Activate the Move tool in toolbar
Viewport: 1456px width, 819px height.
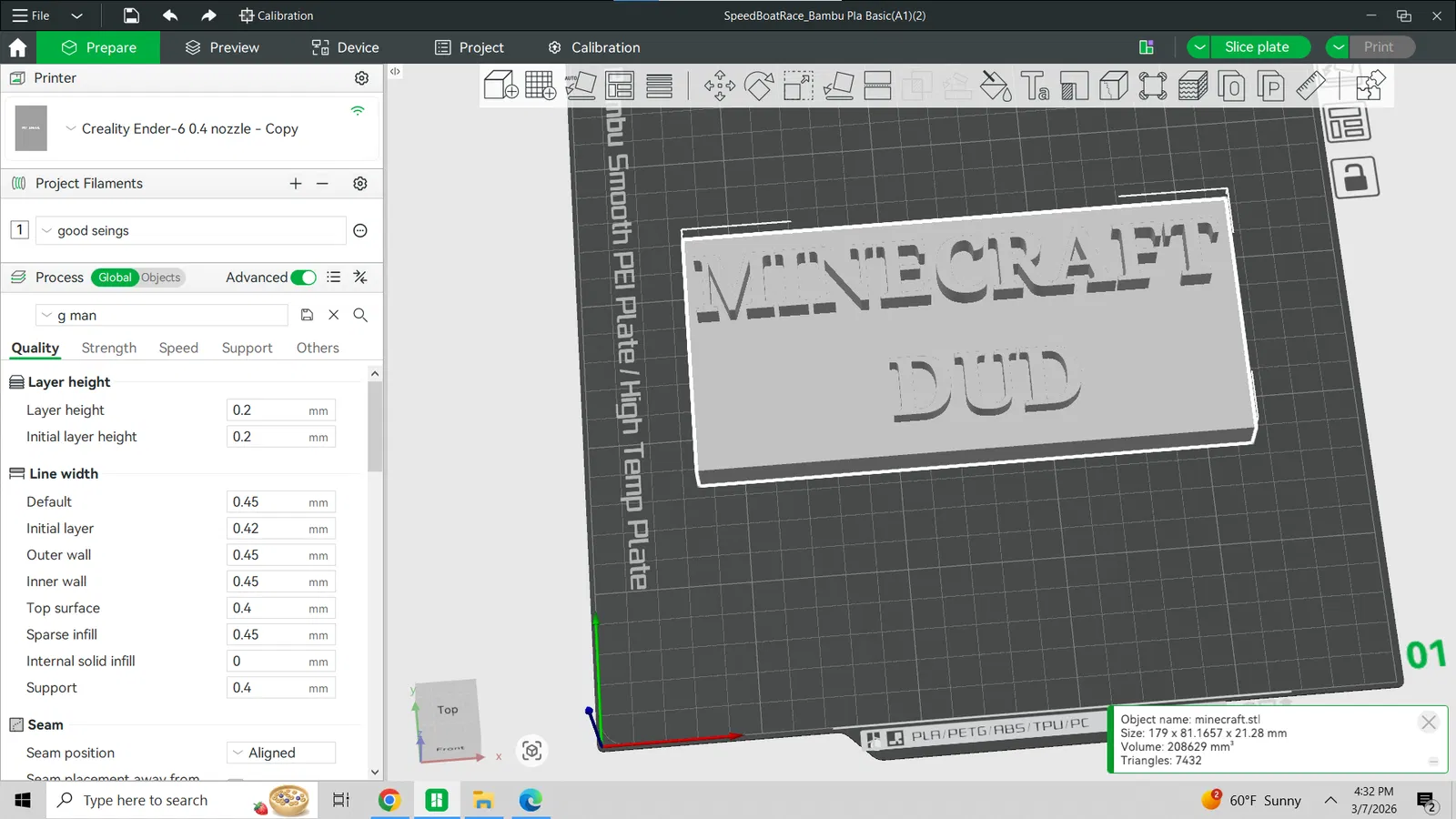pos(719,86)
